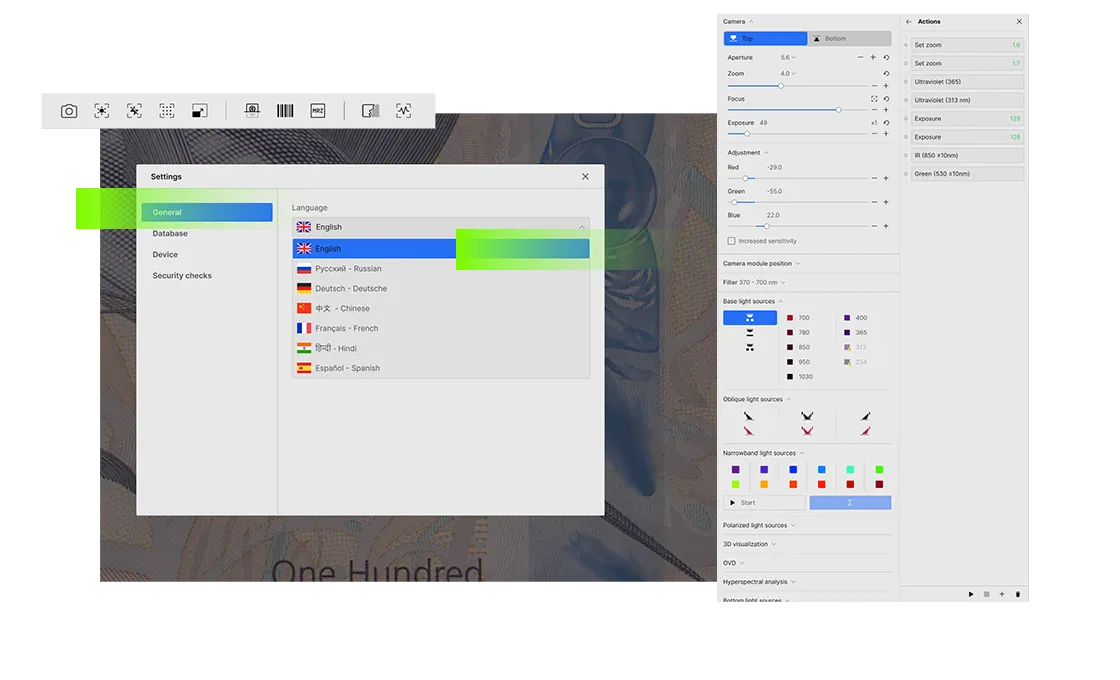Image resolution: width=1120 pixels, height=680 pixels.
Task: Switch camera to Bottom
Action: tap(849, 39)
